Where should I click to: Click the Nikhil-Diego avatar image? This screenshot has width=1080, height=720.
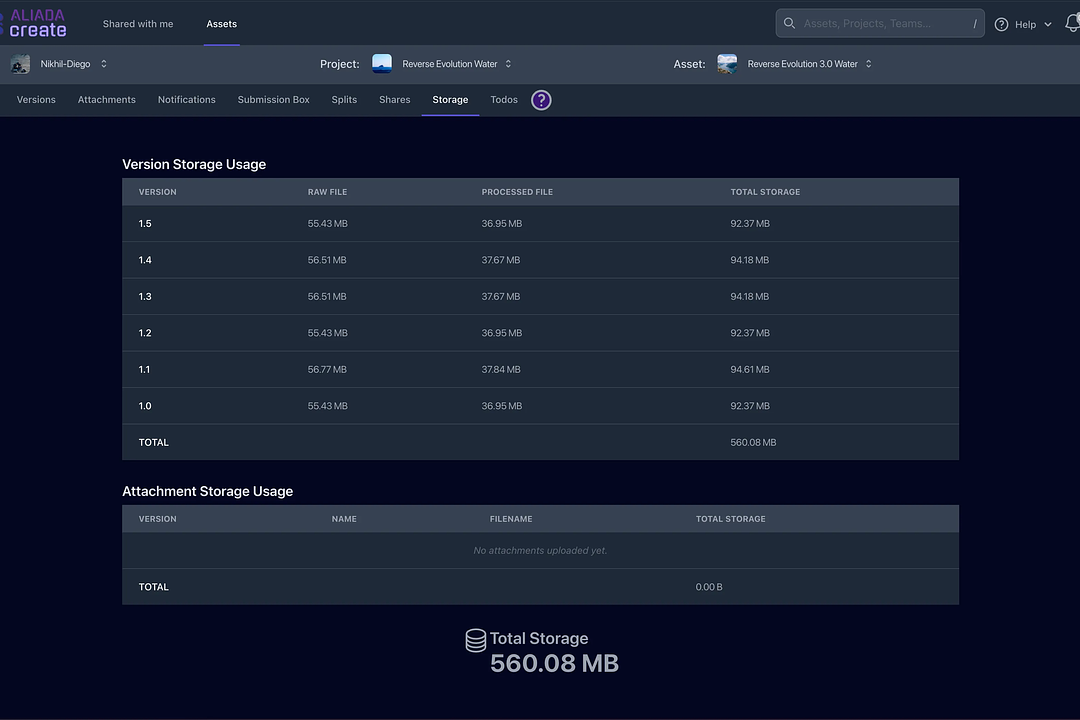(20, 64)
